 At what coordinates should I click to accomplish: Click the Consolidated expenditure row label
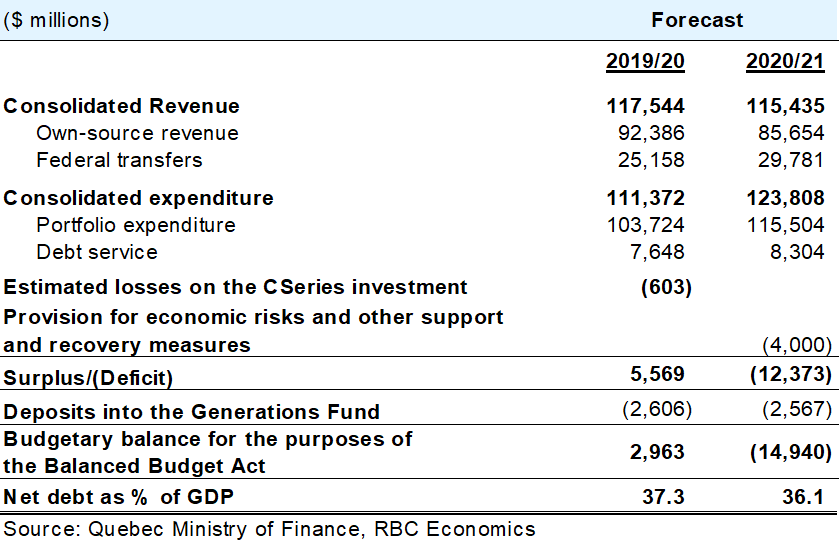(139, 198)
